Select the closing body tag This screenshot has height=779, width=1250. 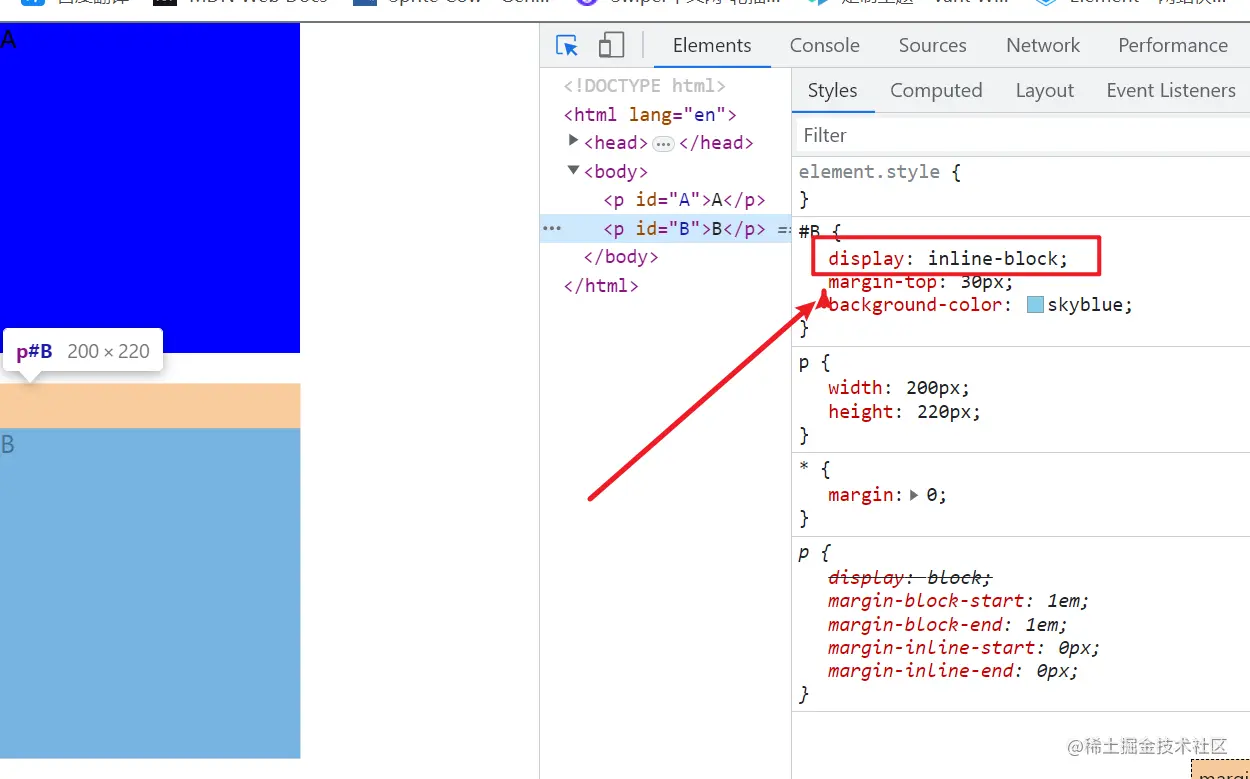pos(621,257)
